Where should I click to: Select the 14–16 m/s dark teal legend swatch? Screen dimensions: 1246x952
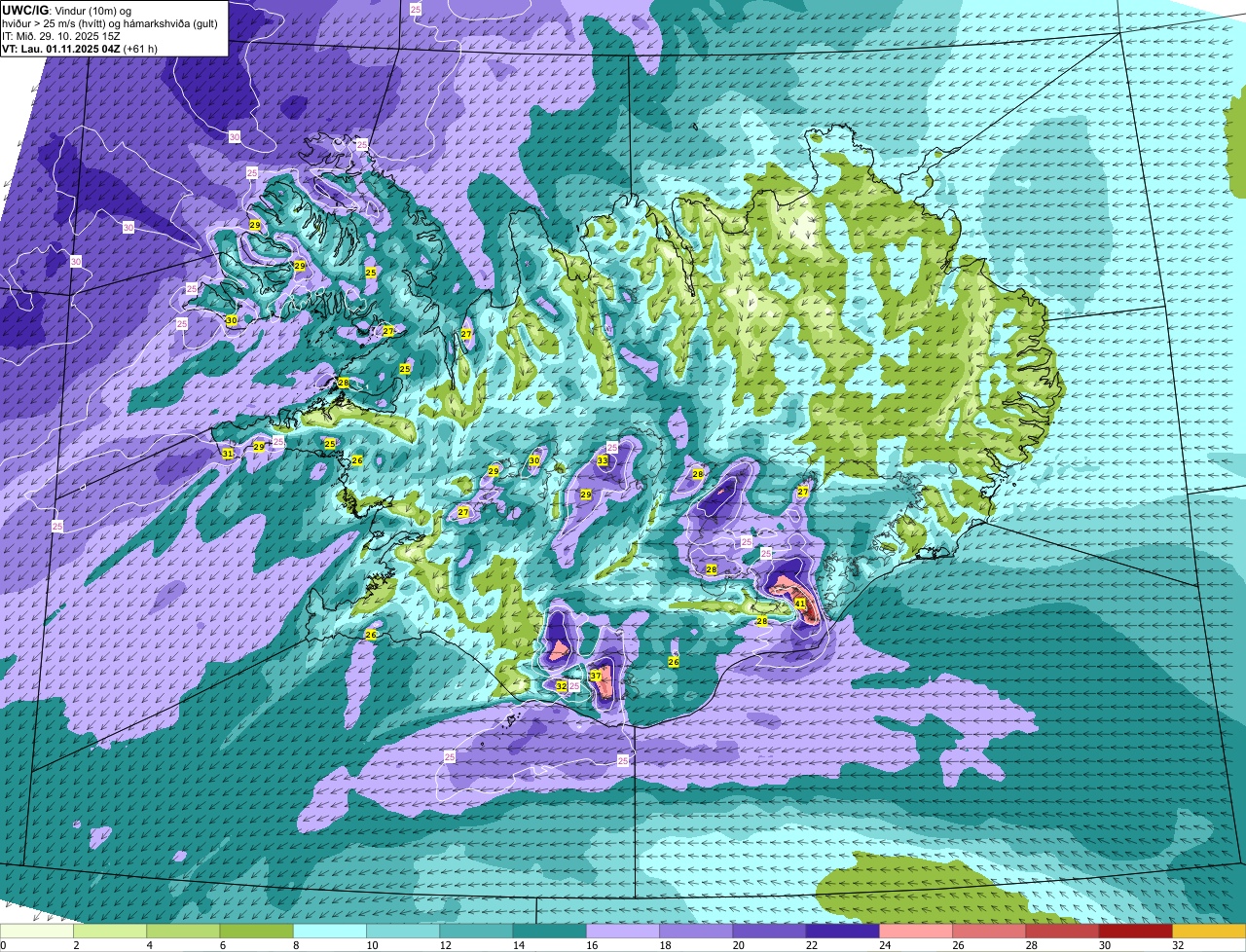(550, 931)
